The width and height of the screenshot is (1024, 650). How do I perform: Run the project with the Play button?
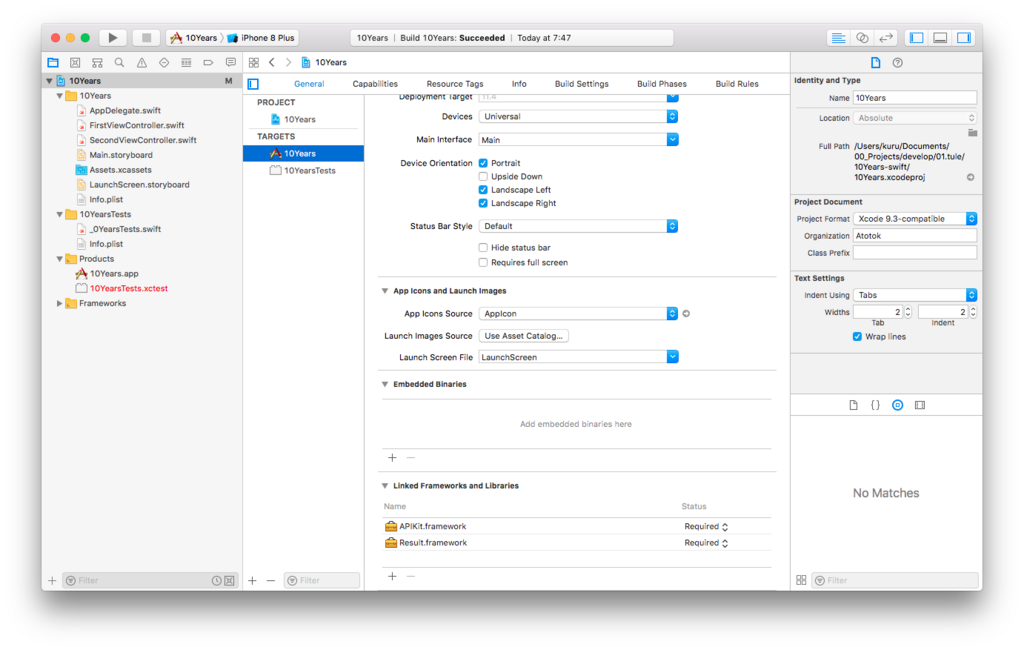tap(113, 38)
